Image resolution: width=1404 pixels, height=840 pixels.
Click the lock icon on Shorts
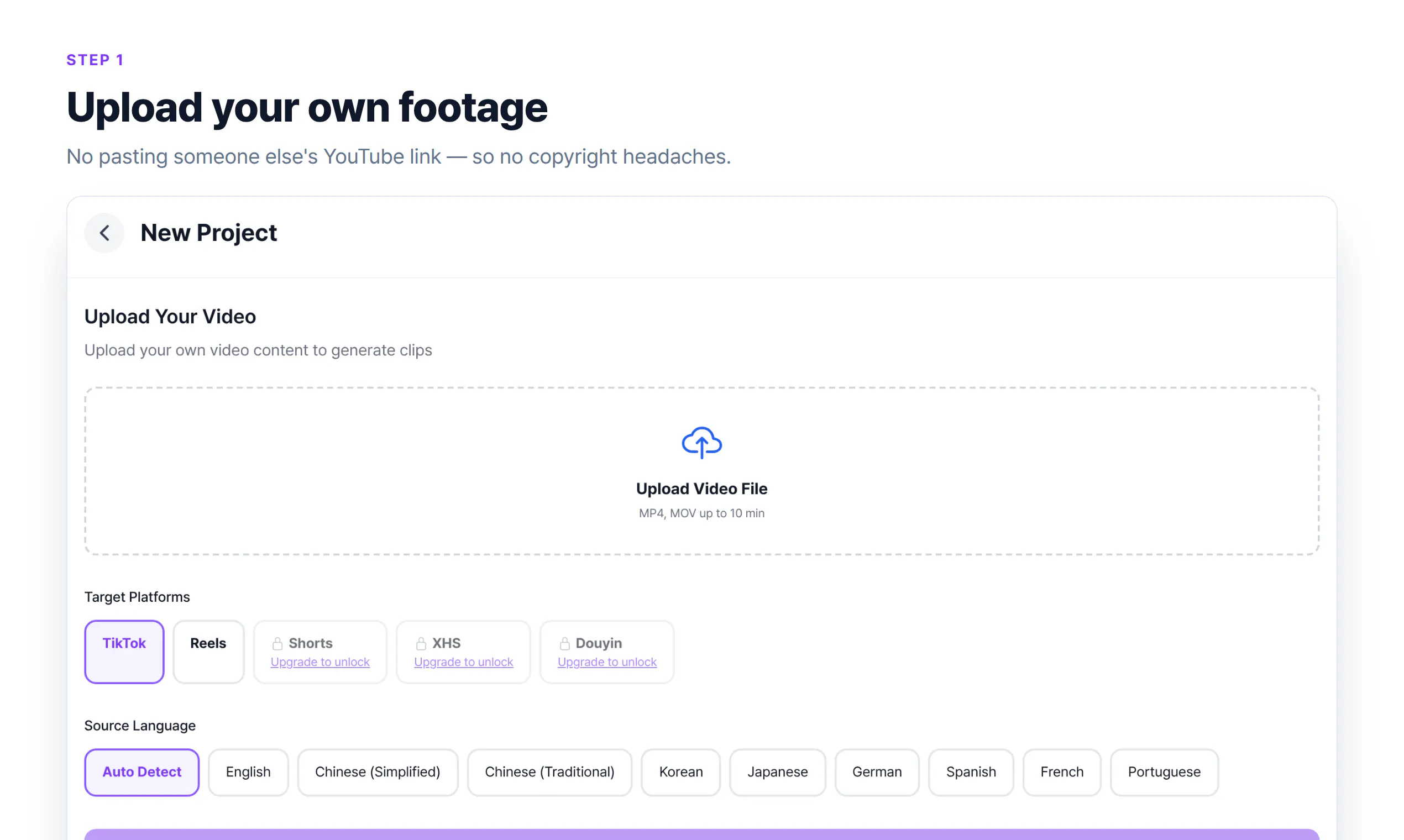[277, 644]
